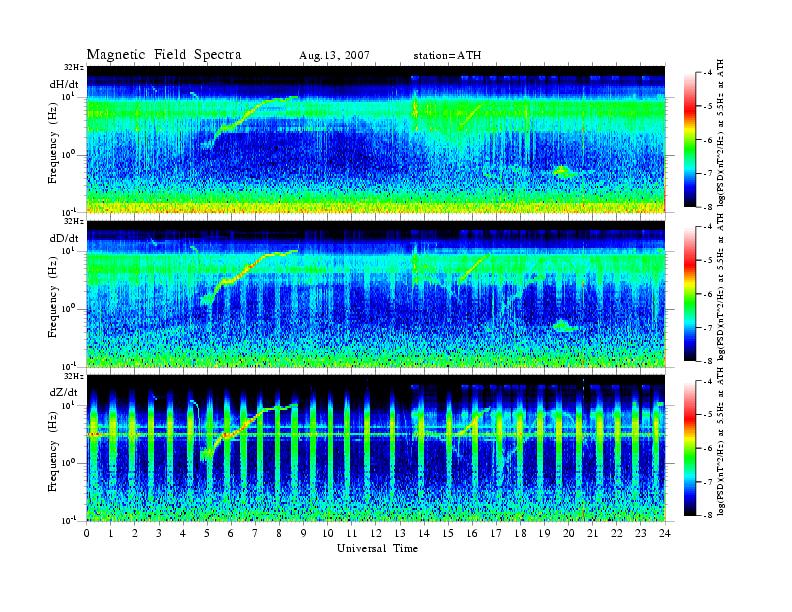Click the "32Hz" label of the dH/dt panel
Viewport: 792px width, 612px height.
point(74,67)
